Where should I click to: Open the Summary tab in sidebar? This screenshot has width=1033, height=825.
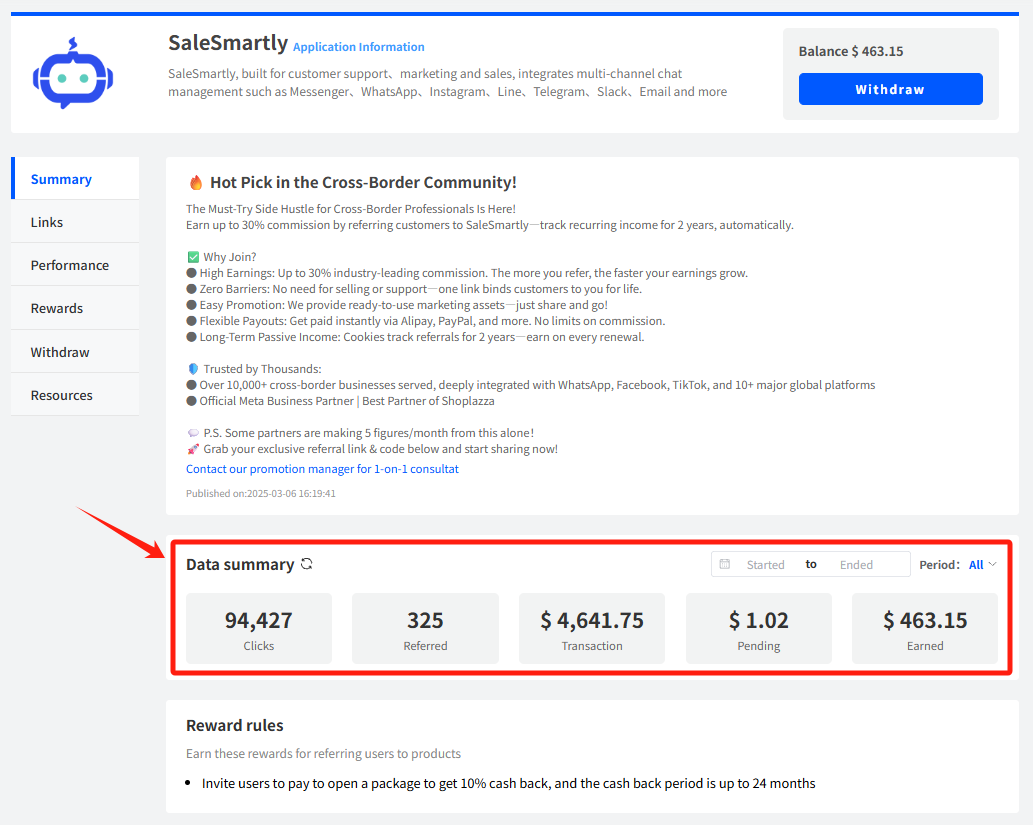(61, 179)
